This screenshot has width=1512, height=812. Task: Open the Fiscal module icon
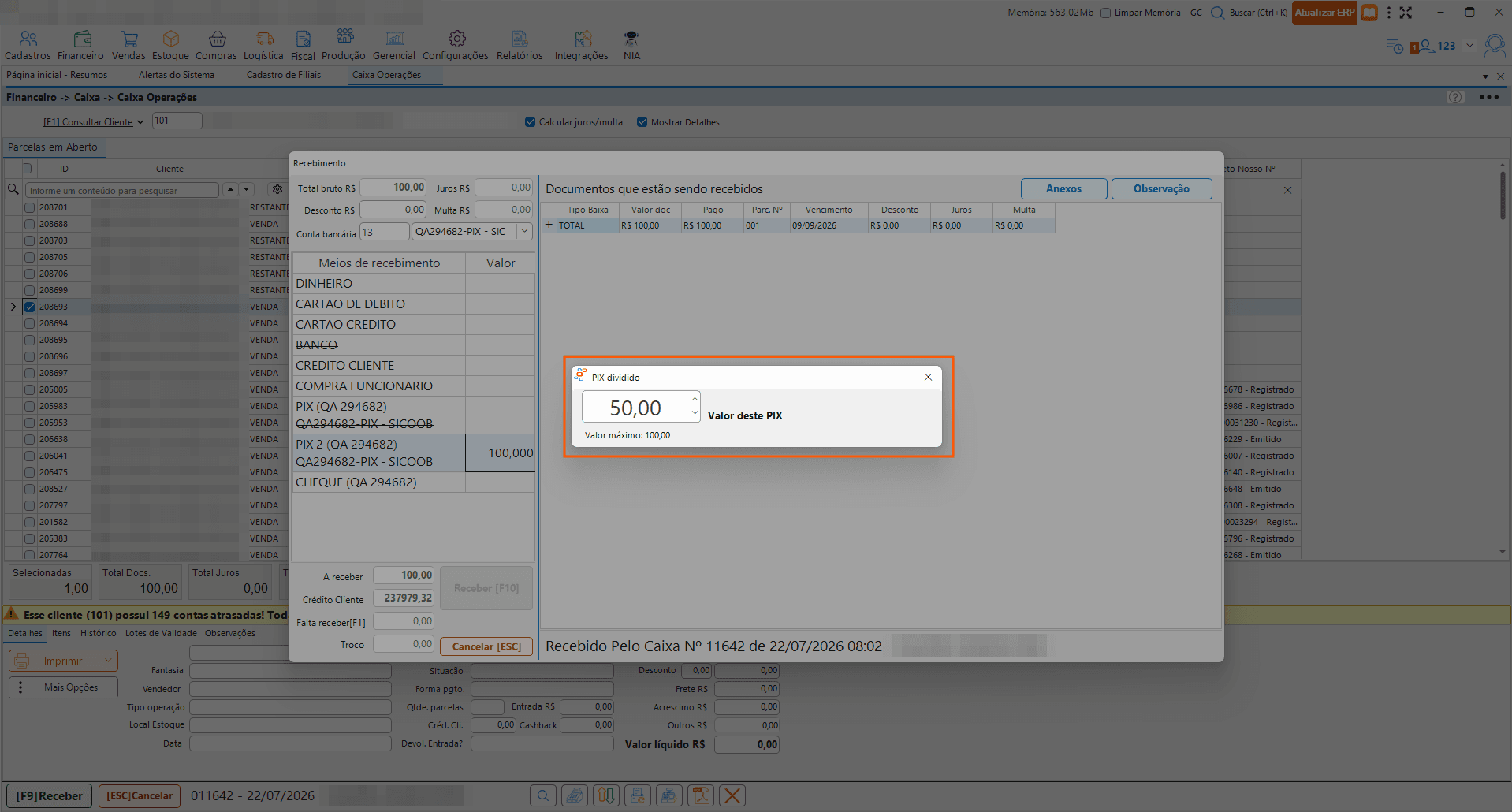coord(304,39)
